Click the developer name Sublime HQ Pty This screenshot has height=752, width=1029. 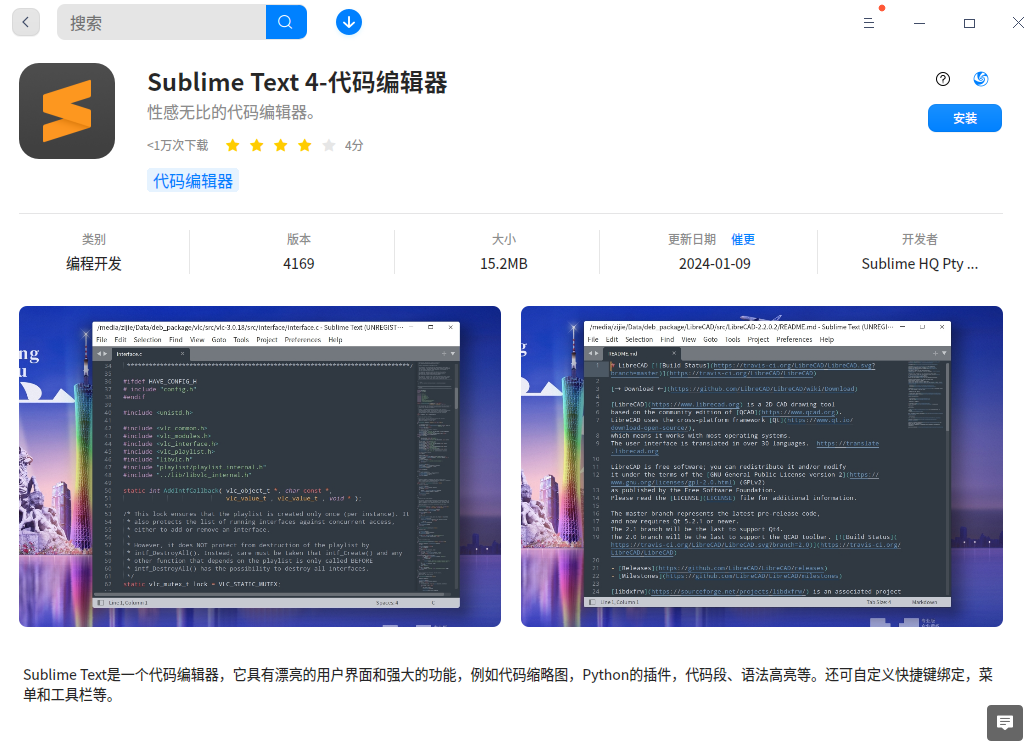[x=919, y=264]
